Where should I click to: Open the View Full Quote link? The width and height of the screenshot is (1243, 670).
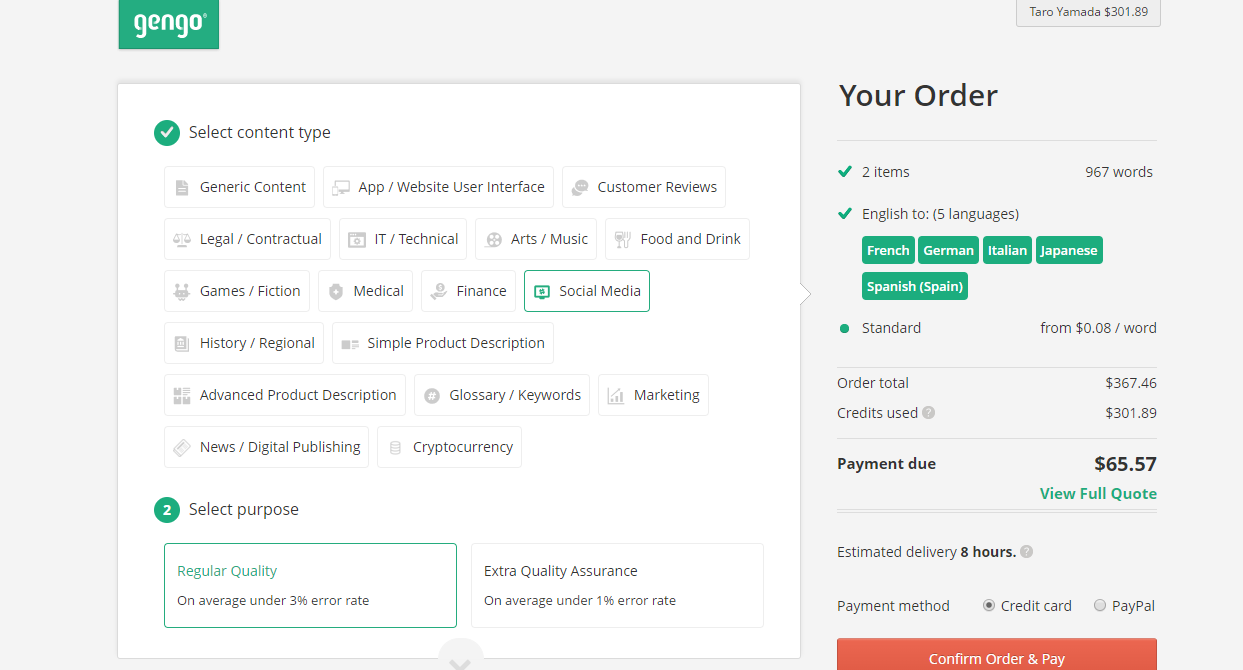1098,494
